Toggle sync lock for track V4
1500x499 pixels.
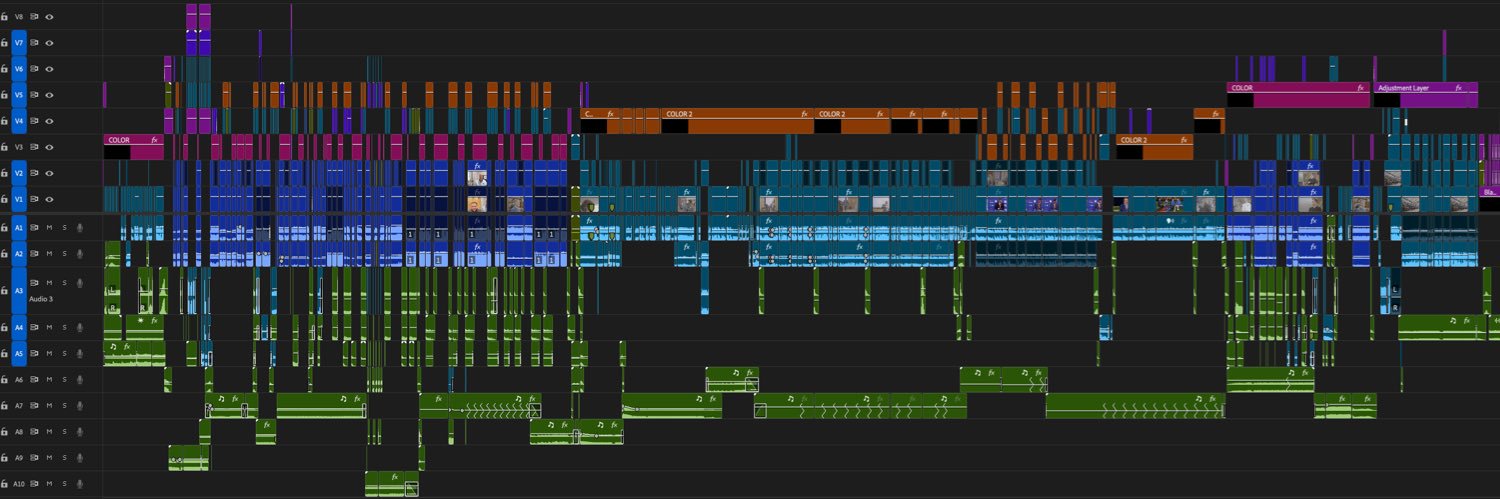click(34, 120)
